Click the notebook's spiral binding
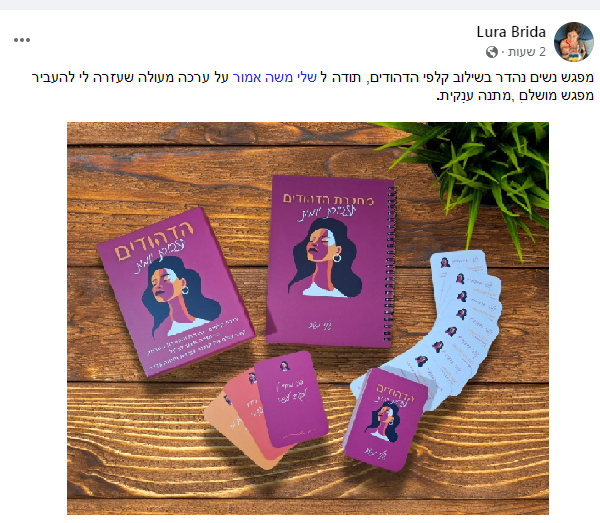The width and height of the screenshot is (600, 523). pyautogui.click(x=390, y=262)
